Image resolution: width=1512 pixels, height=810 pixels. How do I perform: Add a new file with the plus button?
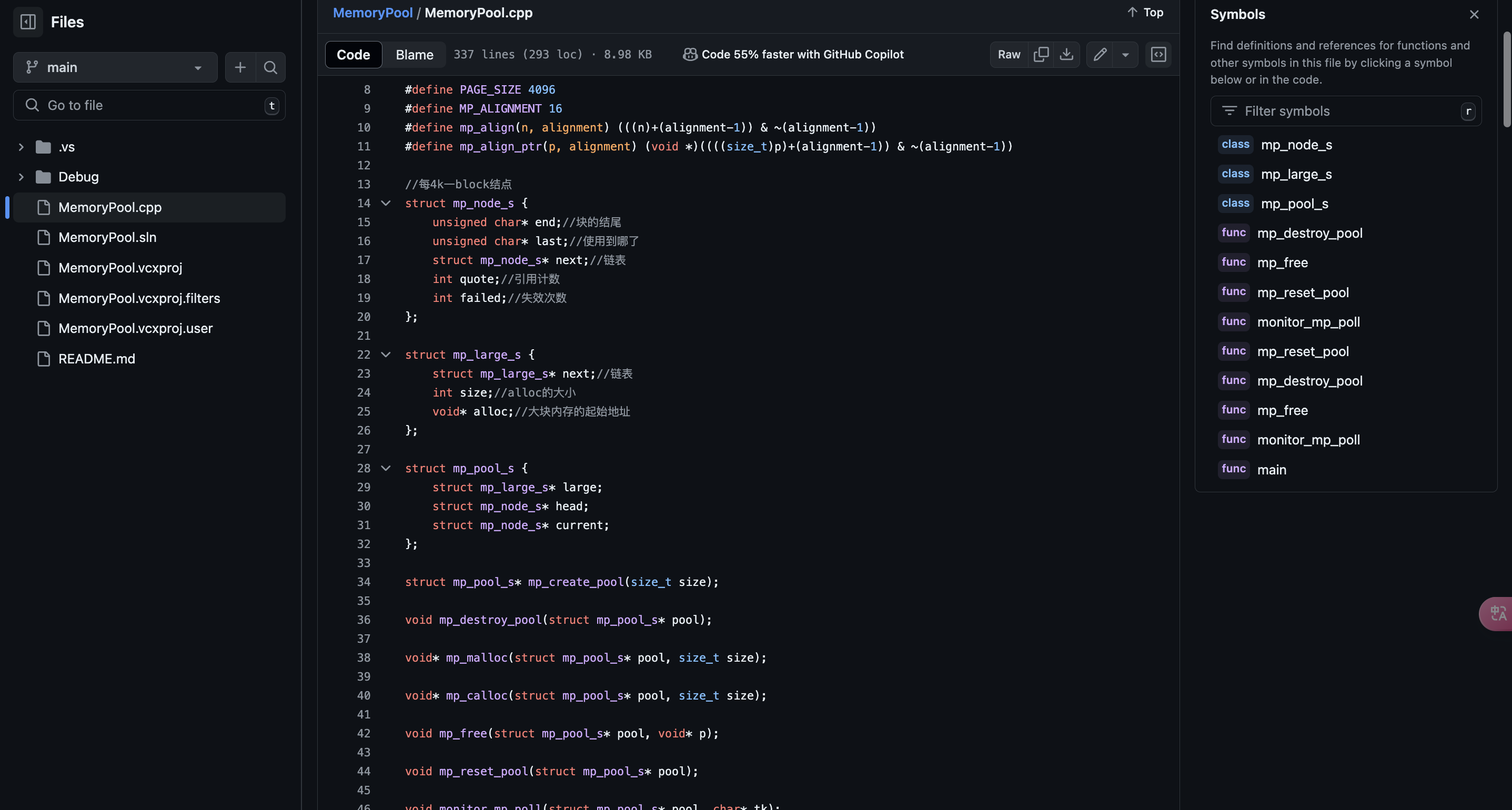tap(240, 67)
